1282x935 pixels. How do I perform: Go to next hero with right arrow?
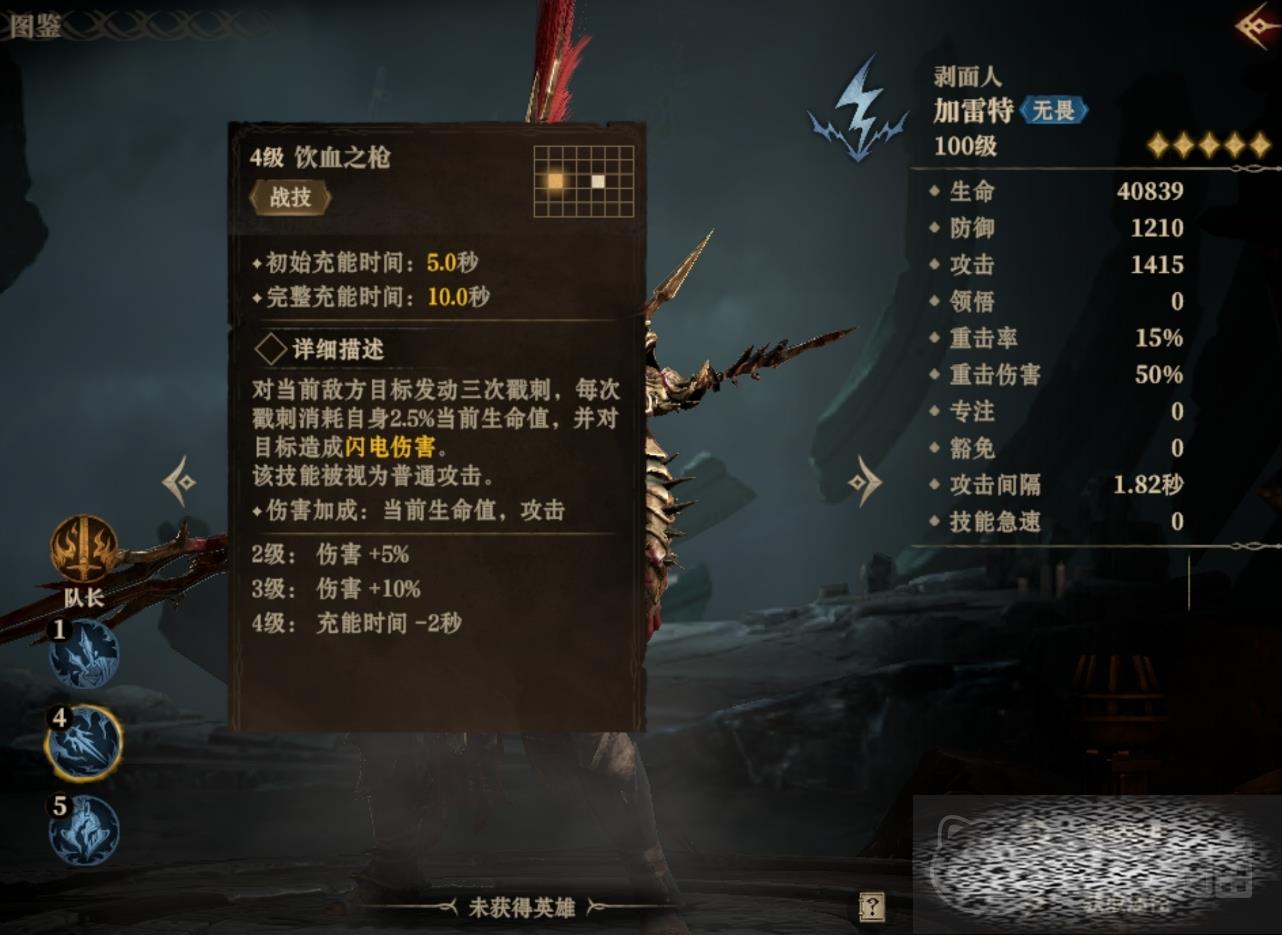[x=865, y=482]
